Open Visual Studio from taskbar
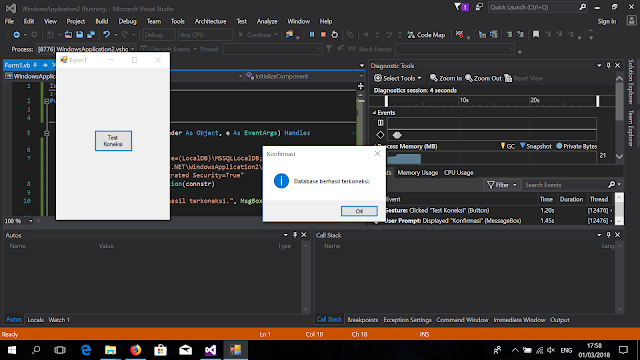Viewport: 640px width, 360px height. click(x=210, y=350)
